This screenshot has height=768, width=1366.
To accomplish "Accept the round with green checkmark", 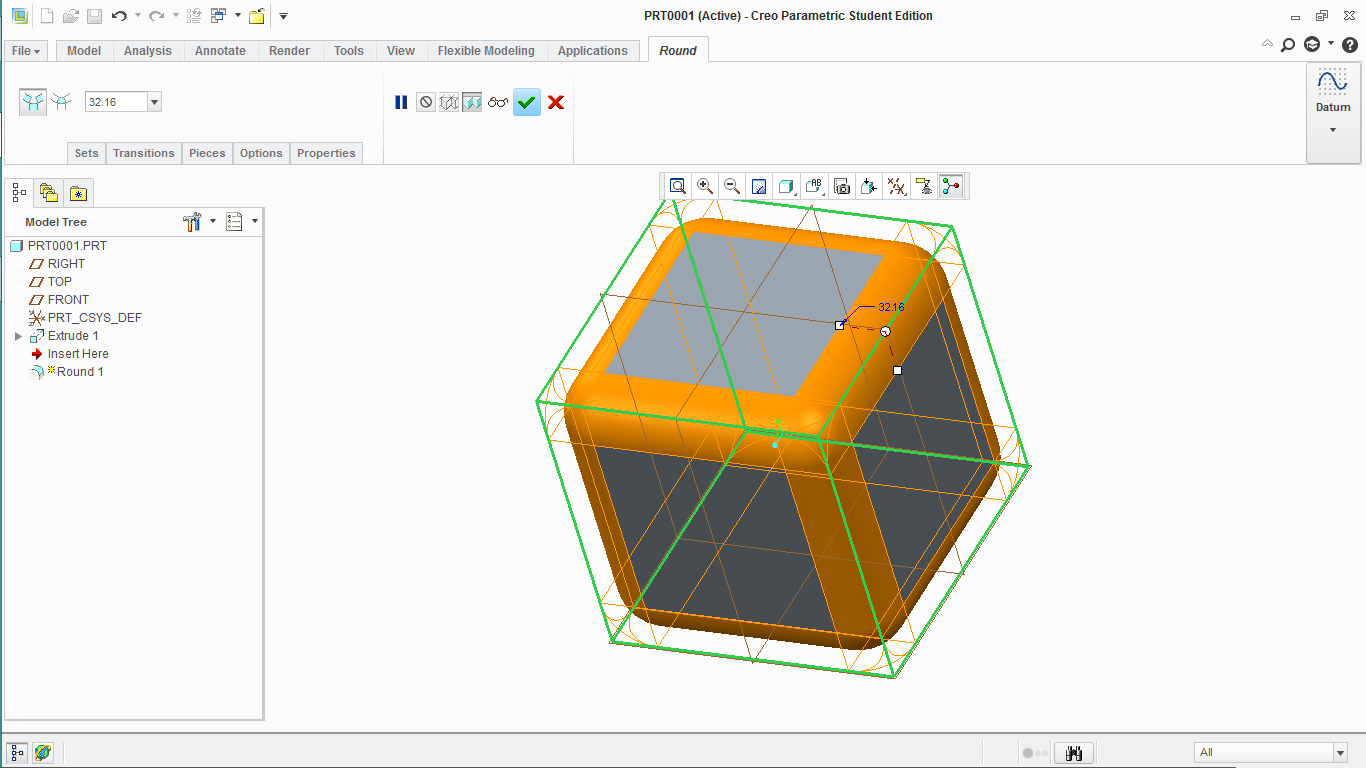I will coord(527,102).
